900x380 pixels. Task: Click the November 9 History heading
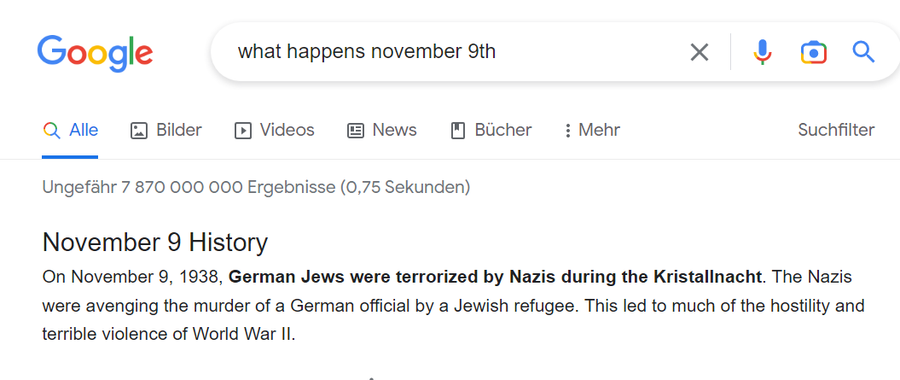pos(155,242)
